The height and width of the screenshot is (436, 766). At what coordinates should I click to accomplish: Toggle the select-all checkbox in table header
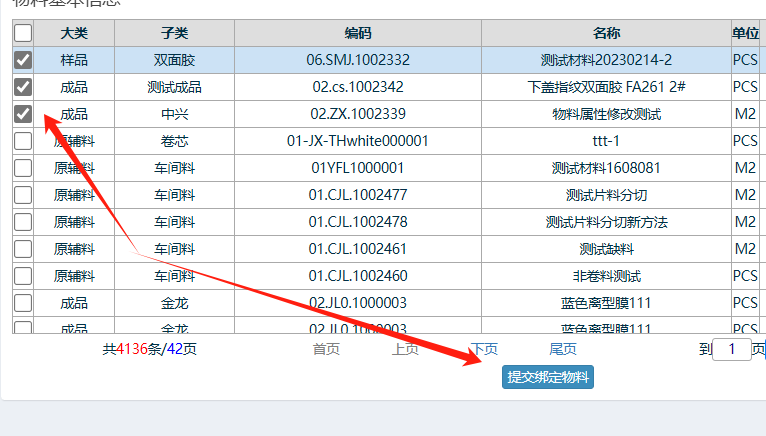tap(23, 33)
